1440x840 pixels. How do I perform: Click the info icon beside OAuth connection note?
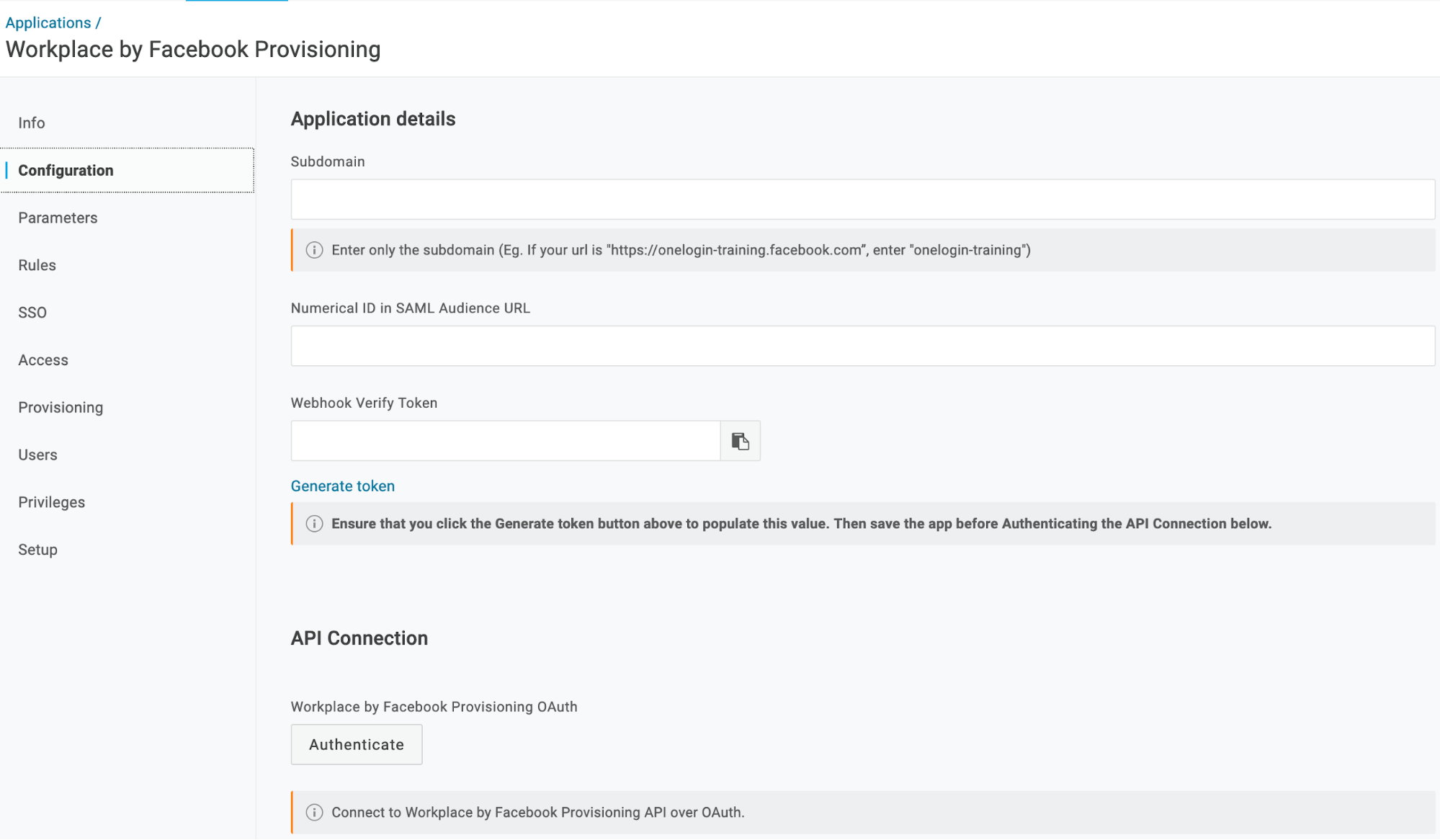(314, 813)
